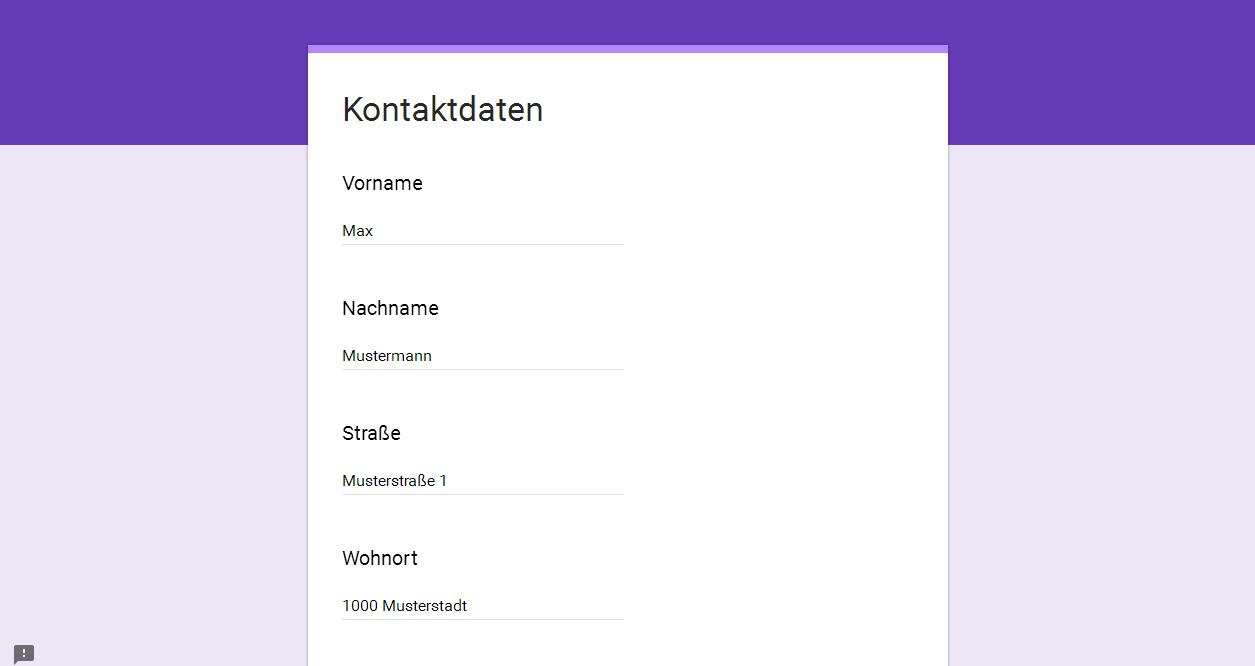Click the report problem speech bubble icon
The image size is (1255, 666).
pyautogui.click(x=24, y=653)
